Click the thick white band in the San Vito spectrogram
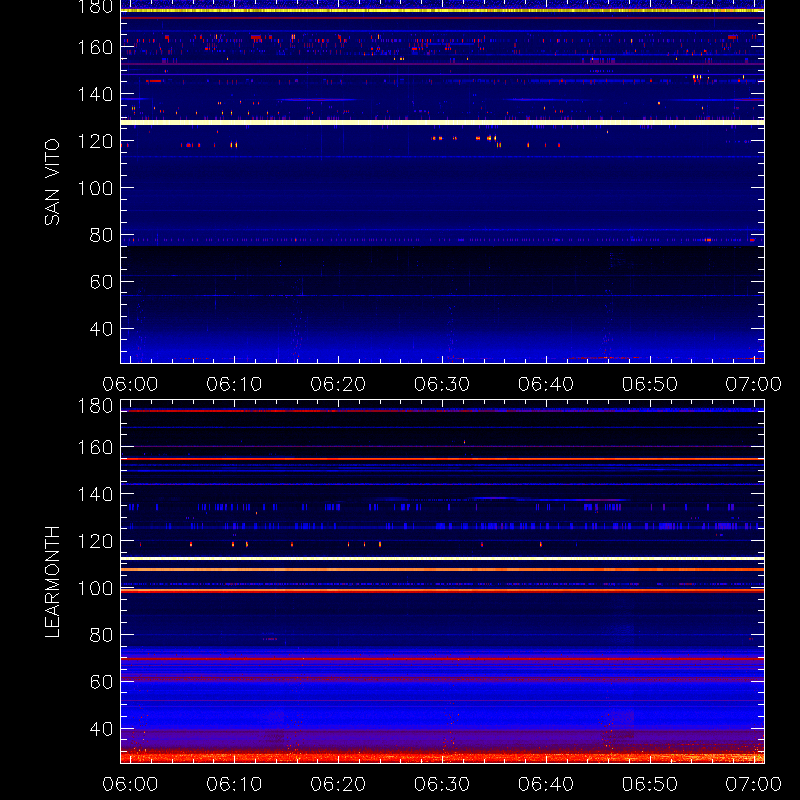This screenshot has width=800, height=800. 442,122
